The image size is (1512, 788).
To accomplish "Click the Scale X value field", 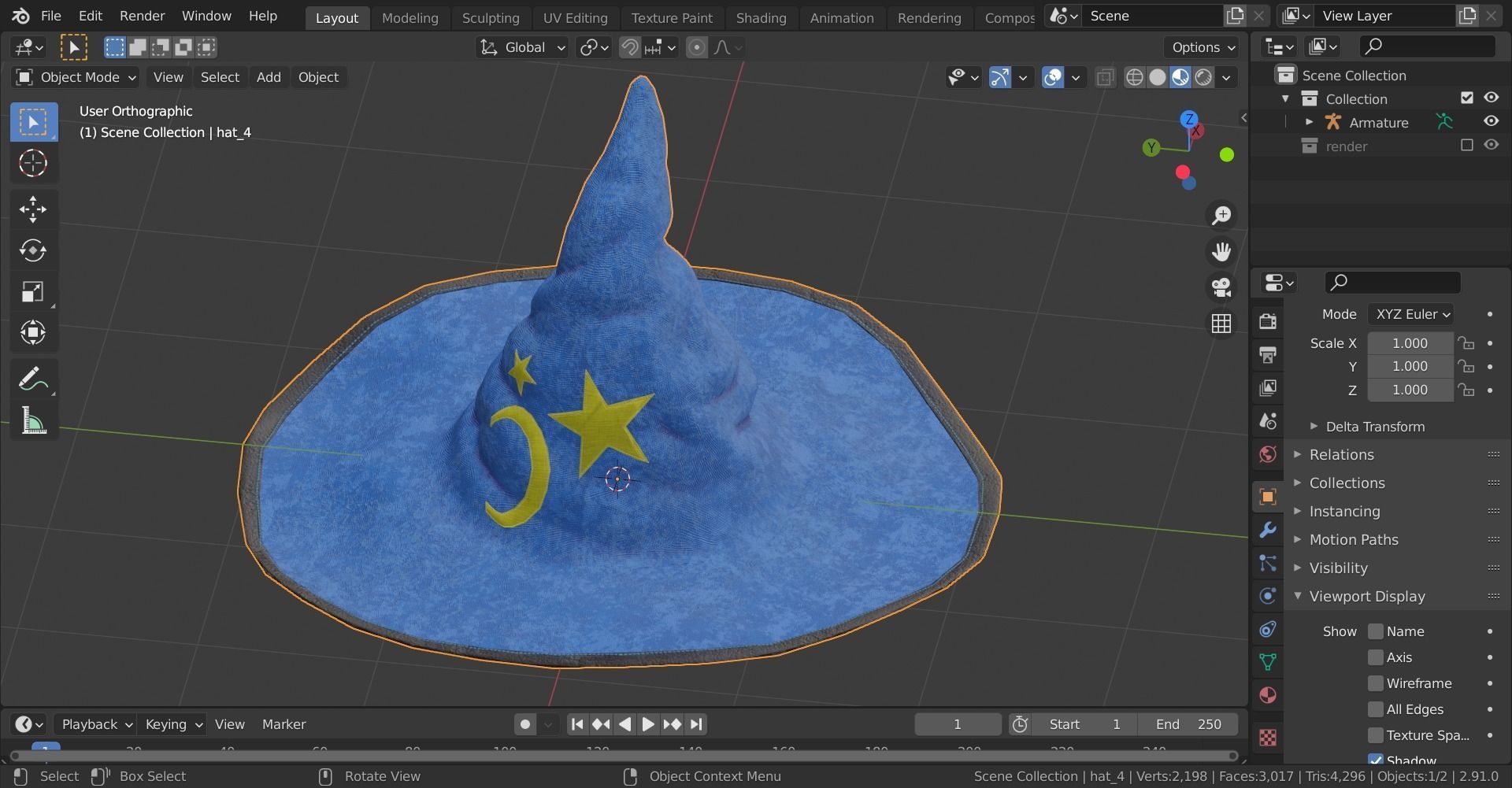I will pyautogui.click(x=1410, y=343).
